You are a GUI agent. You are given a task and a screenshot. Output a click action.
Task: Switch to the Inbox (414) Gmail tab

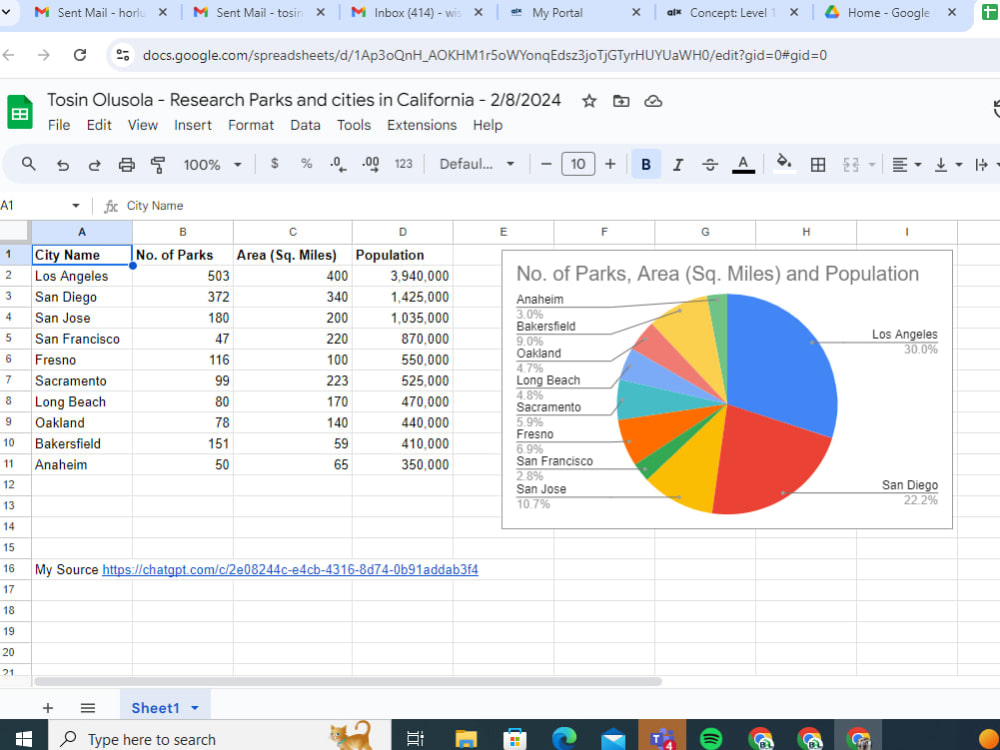(x=418, y=13)
